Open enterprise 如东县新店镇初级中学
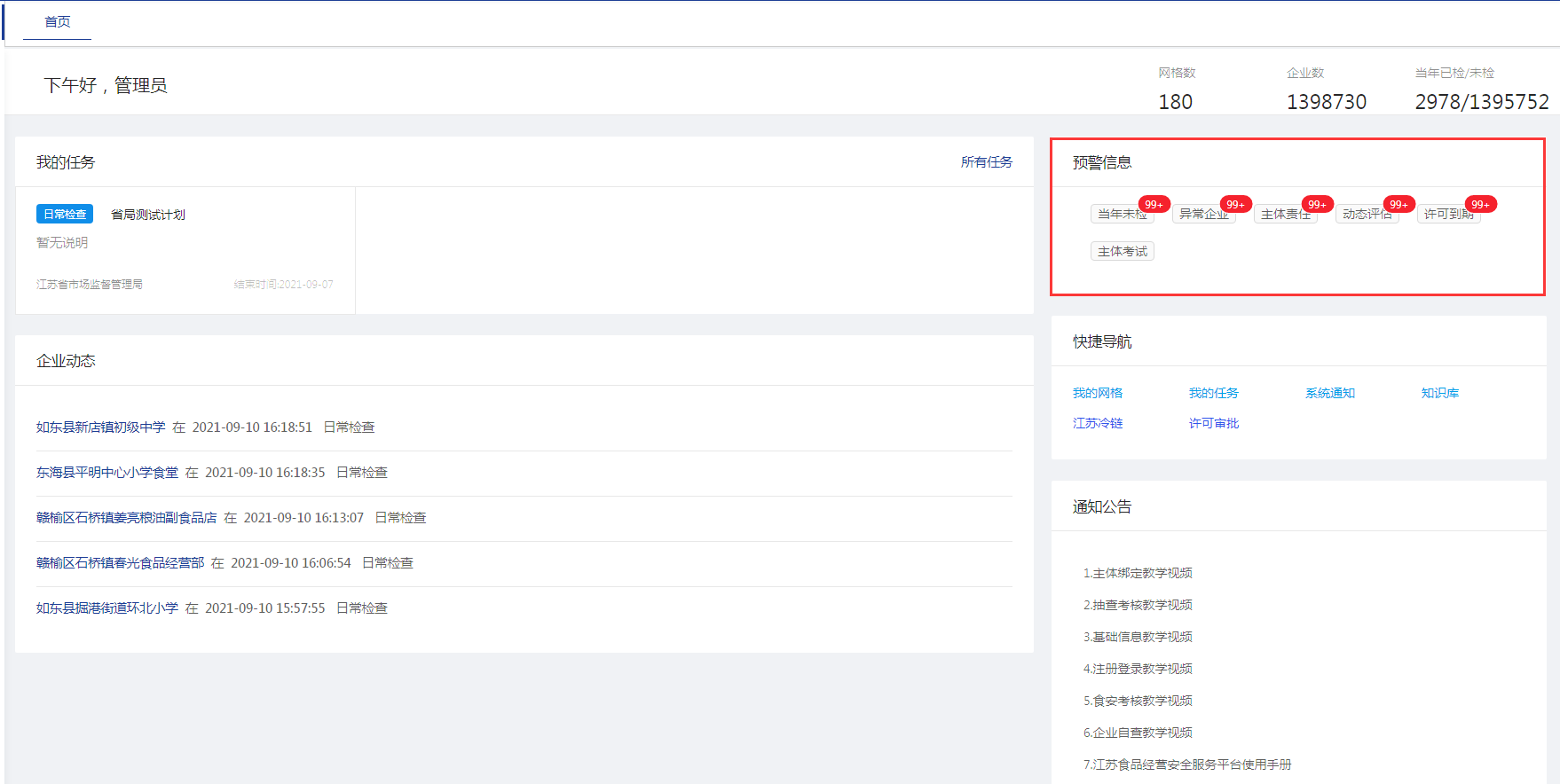Viewport: 1560px width, 784px height. point(100,427)
